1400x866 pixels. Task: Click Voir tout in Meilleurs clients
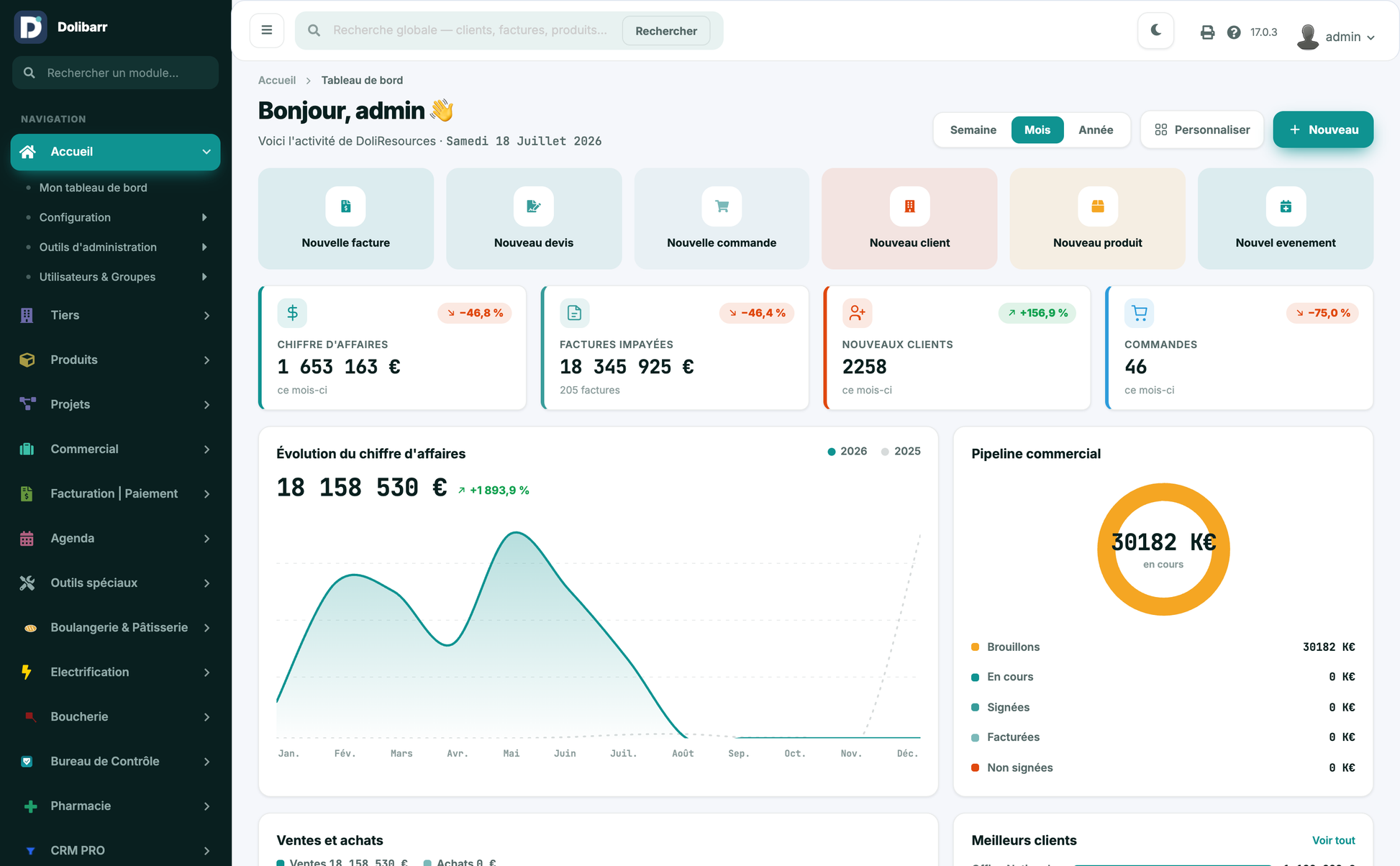[1333, 840]
